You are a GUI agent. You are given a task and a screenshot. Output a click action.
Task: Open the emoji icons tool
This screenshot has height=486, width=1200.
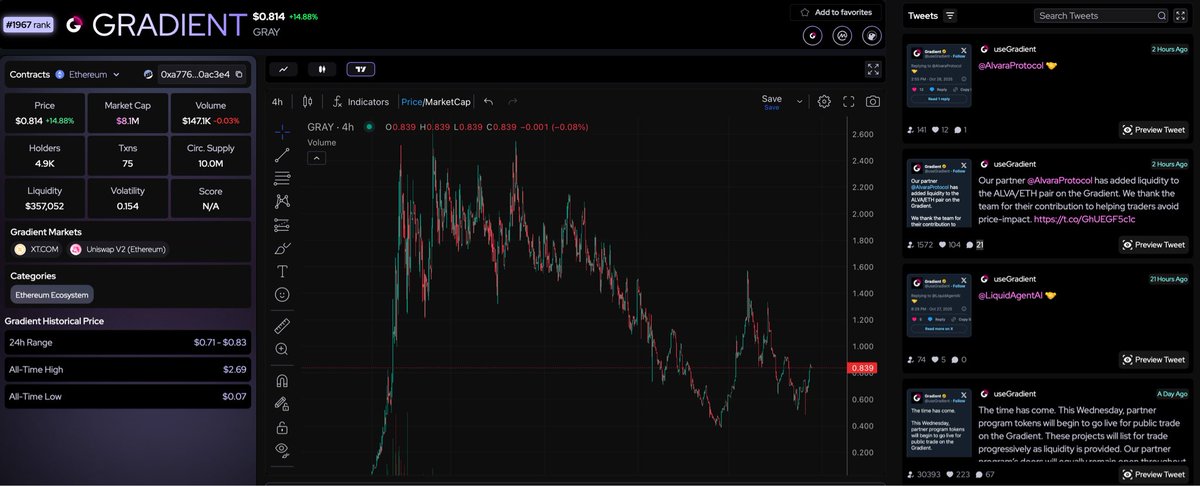tap(282, 295)
